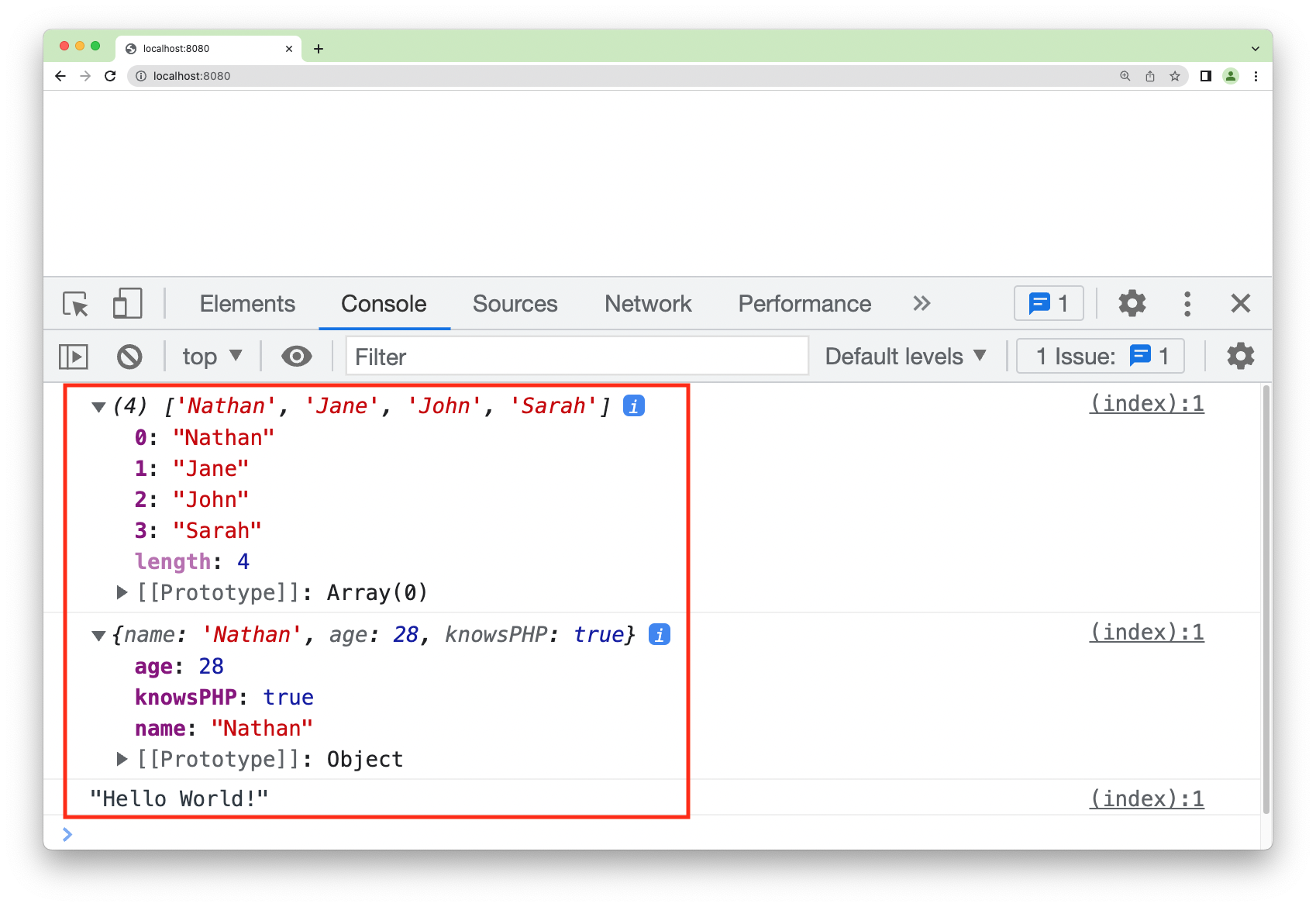Open the JavaScript context dropdown labeled top

211,356
